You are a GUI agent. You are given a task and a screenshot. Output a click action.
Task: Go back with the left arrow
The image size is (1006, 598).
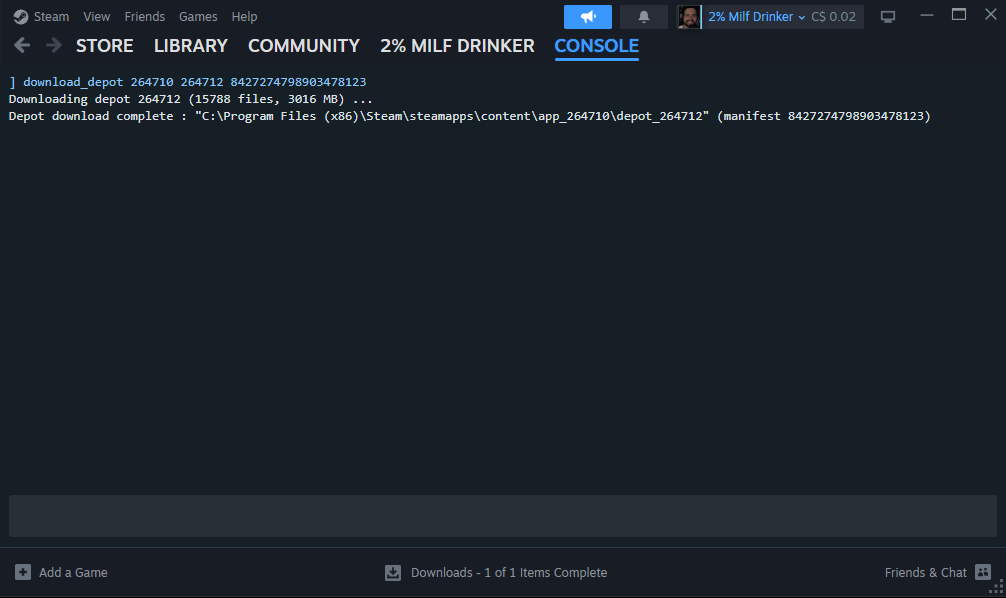point(22,46)
